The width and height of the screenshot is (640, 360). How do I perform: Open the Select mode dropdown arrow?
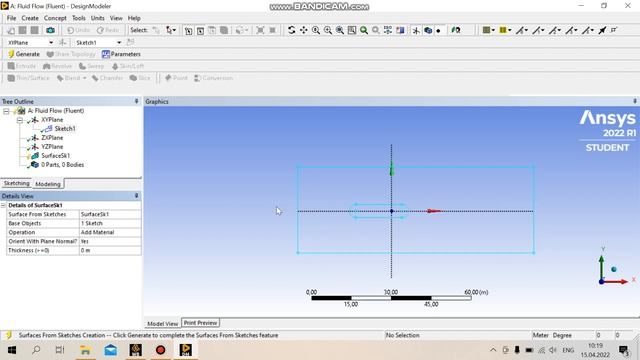(174, 30)
